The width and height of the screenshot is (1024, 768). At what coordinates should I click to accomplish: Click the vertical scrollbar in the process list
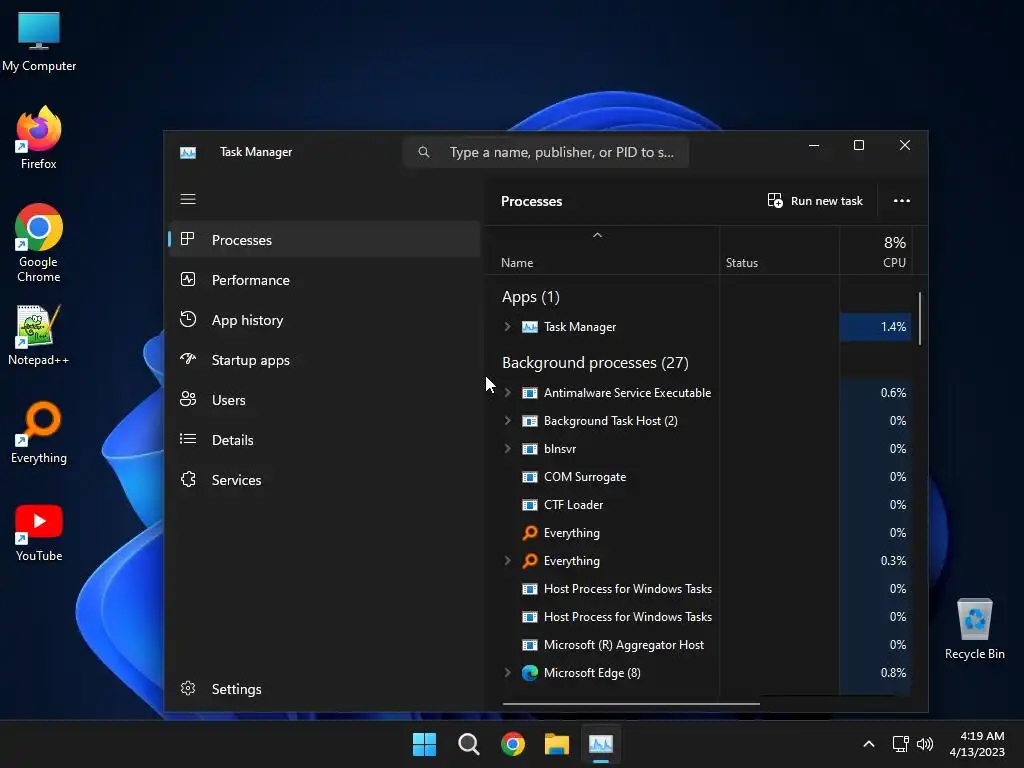pyautogui.click(x=920, y=319)
